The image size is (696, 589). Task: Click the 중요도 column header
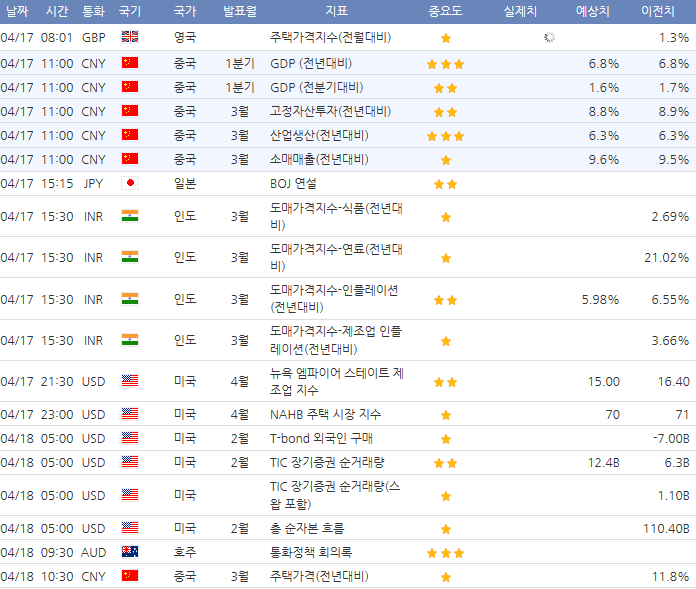[445, 11]
